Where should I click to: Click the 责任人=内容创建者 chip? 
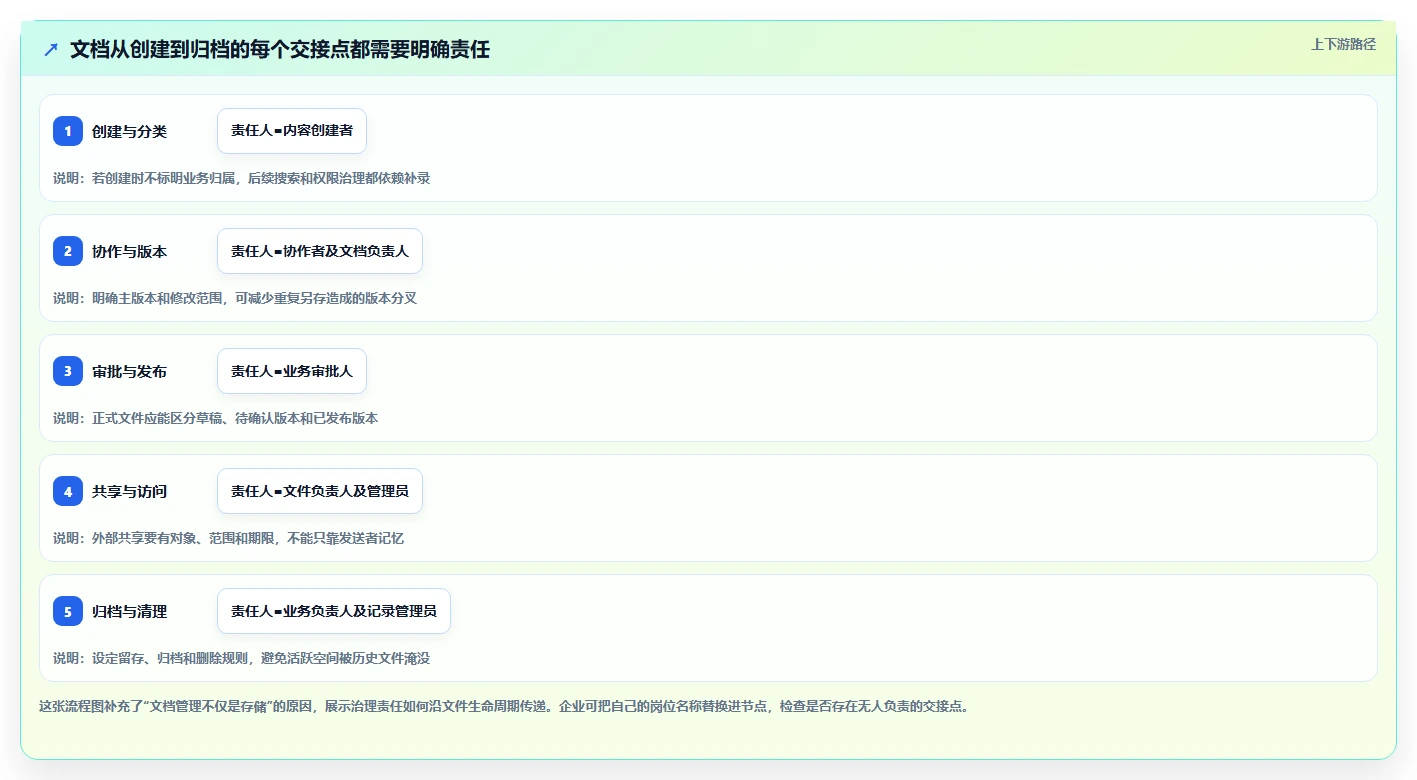(292, 131)
